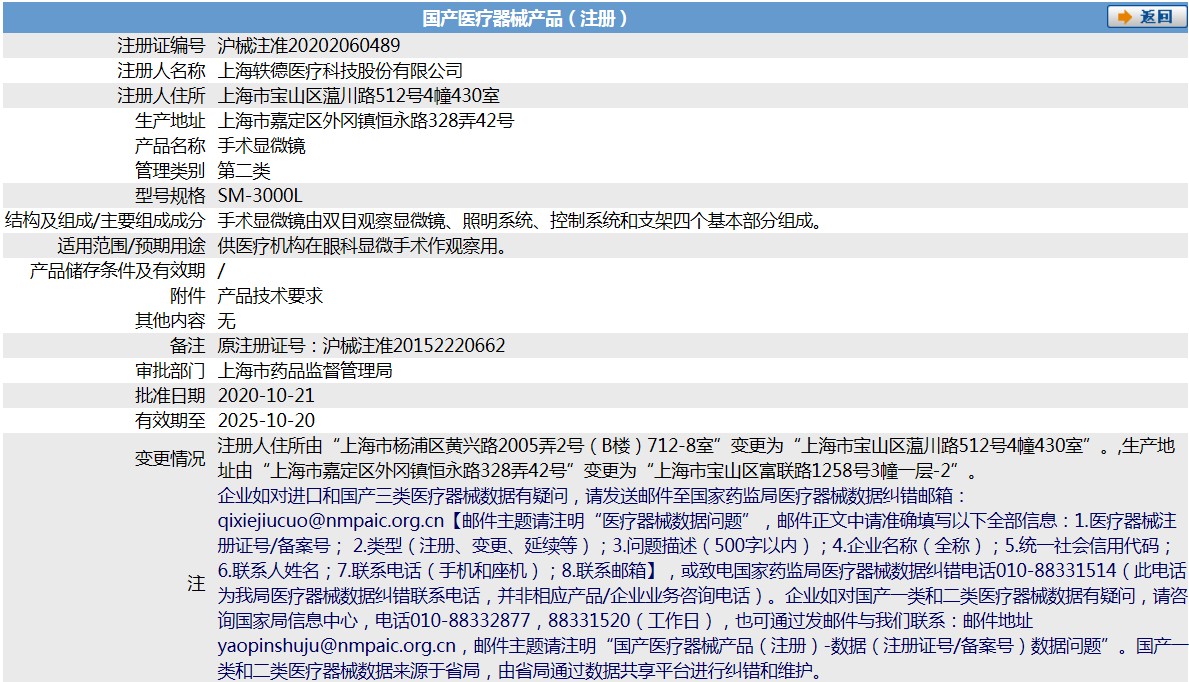Click the 型号规格 label
The image size is (1189, 682).
point(170,196)
